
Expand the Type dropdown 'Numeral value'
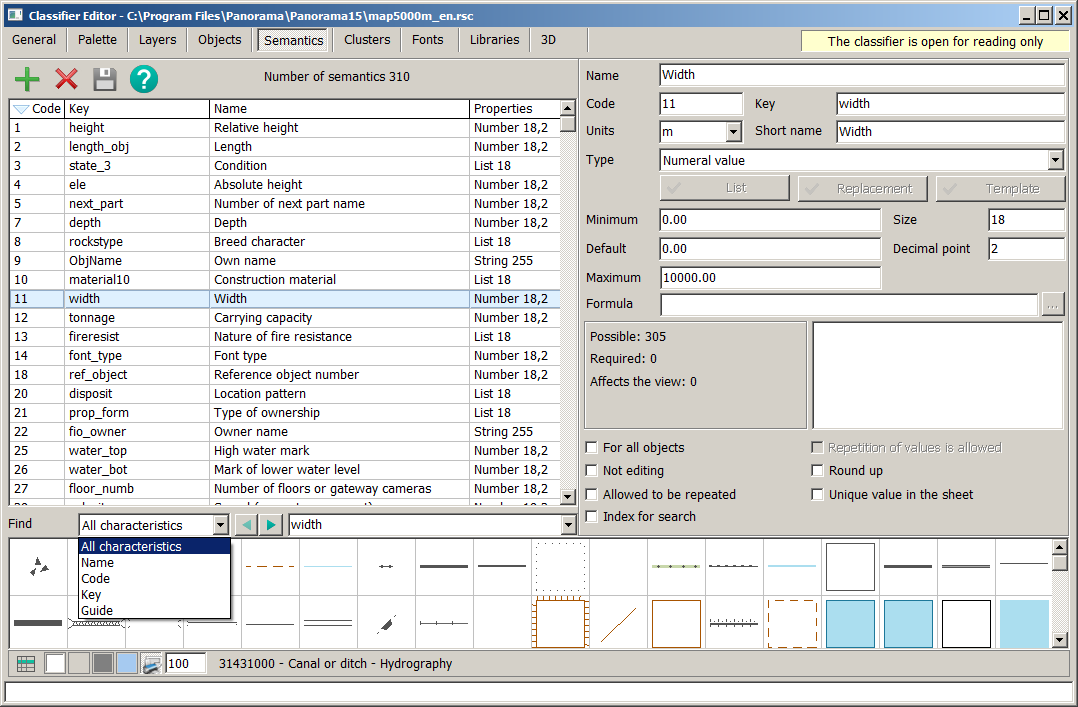[x=1055, y=160]
